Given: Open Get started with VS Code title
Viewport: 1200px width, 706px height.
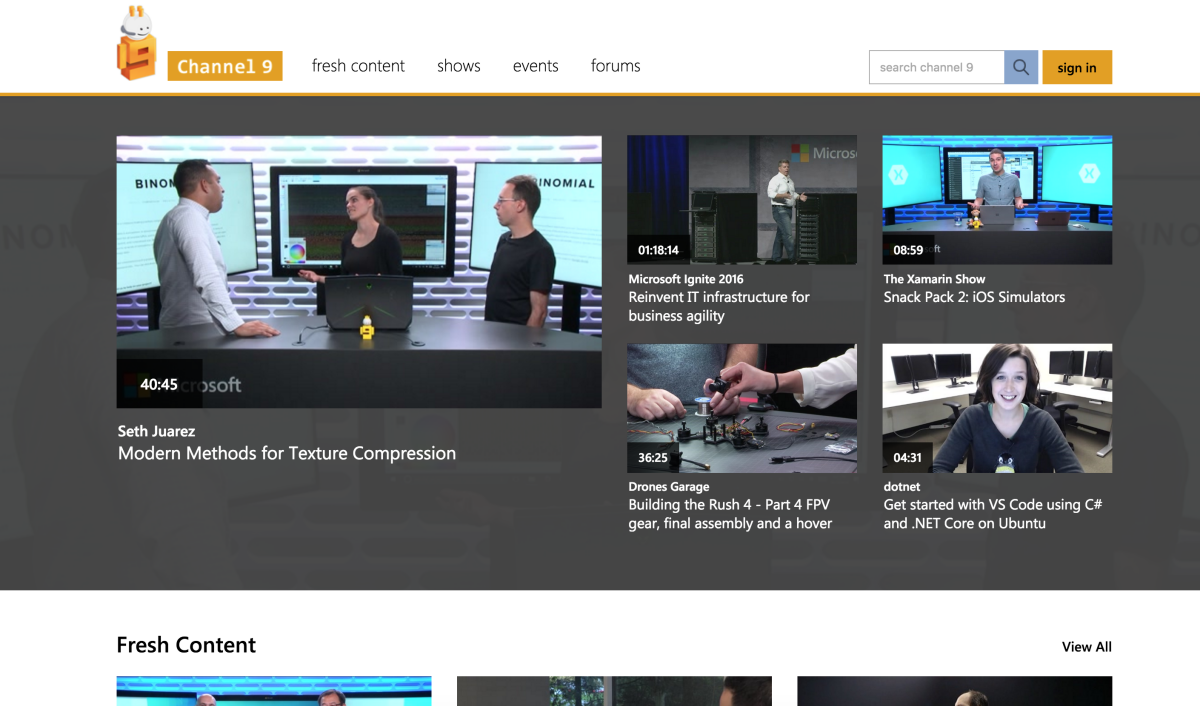Looking at the screenshot, I should coord(993,514).
